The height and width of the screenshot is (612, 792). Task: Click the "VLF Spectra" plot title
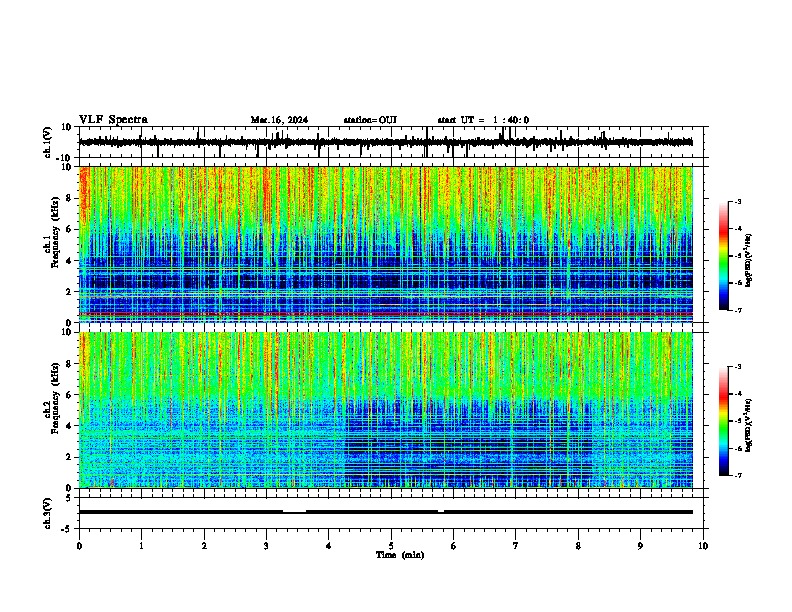[113, 120]
